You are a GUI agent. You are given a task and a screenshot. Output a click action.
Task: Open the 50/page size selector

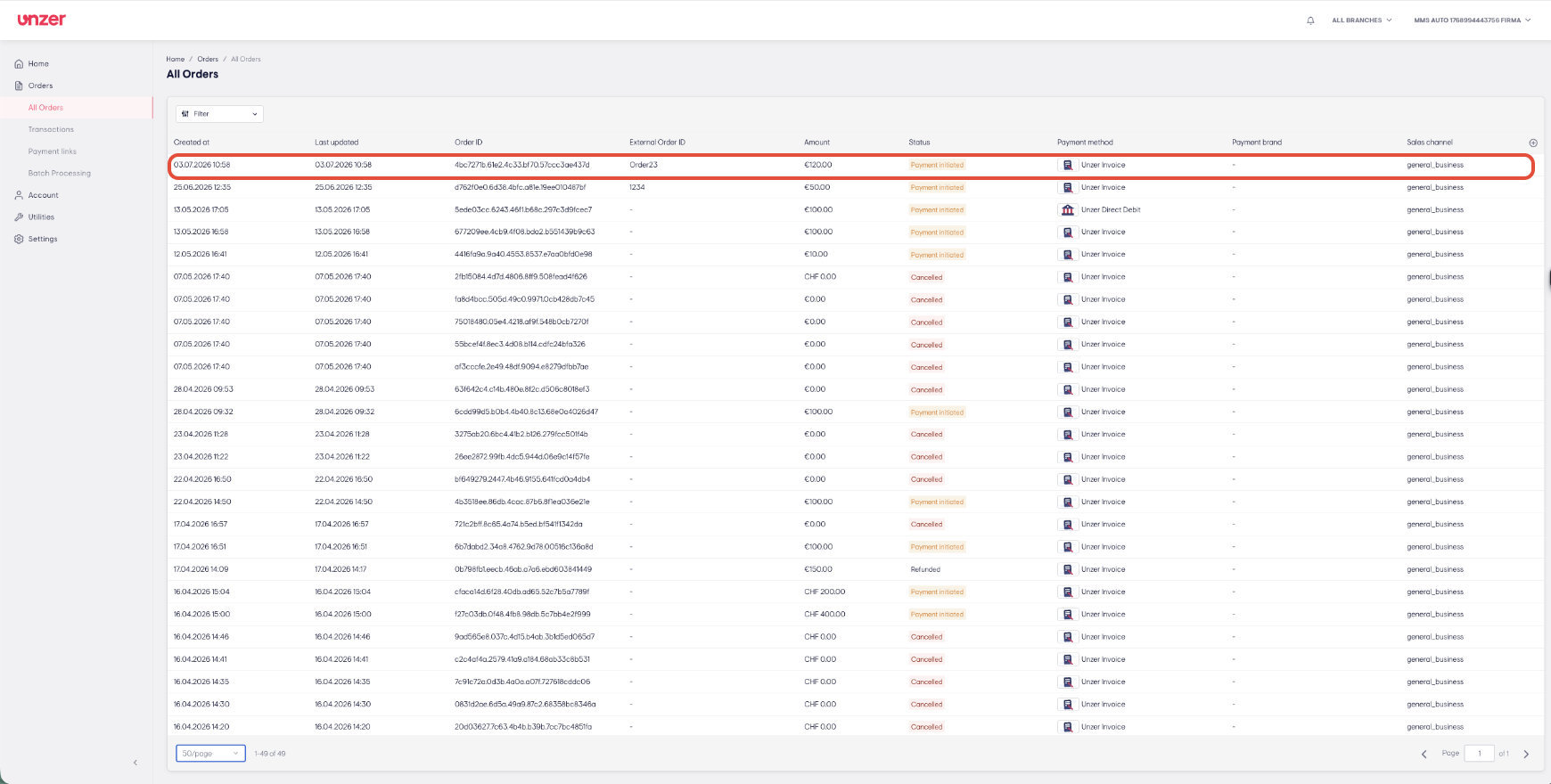coord(210,754)
